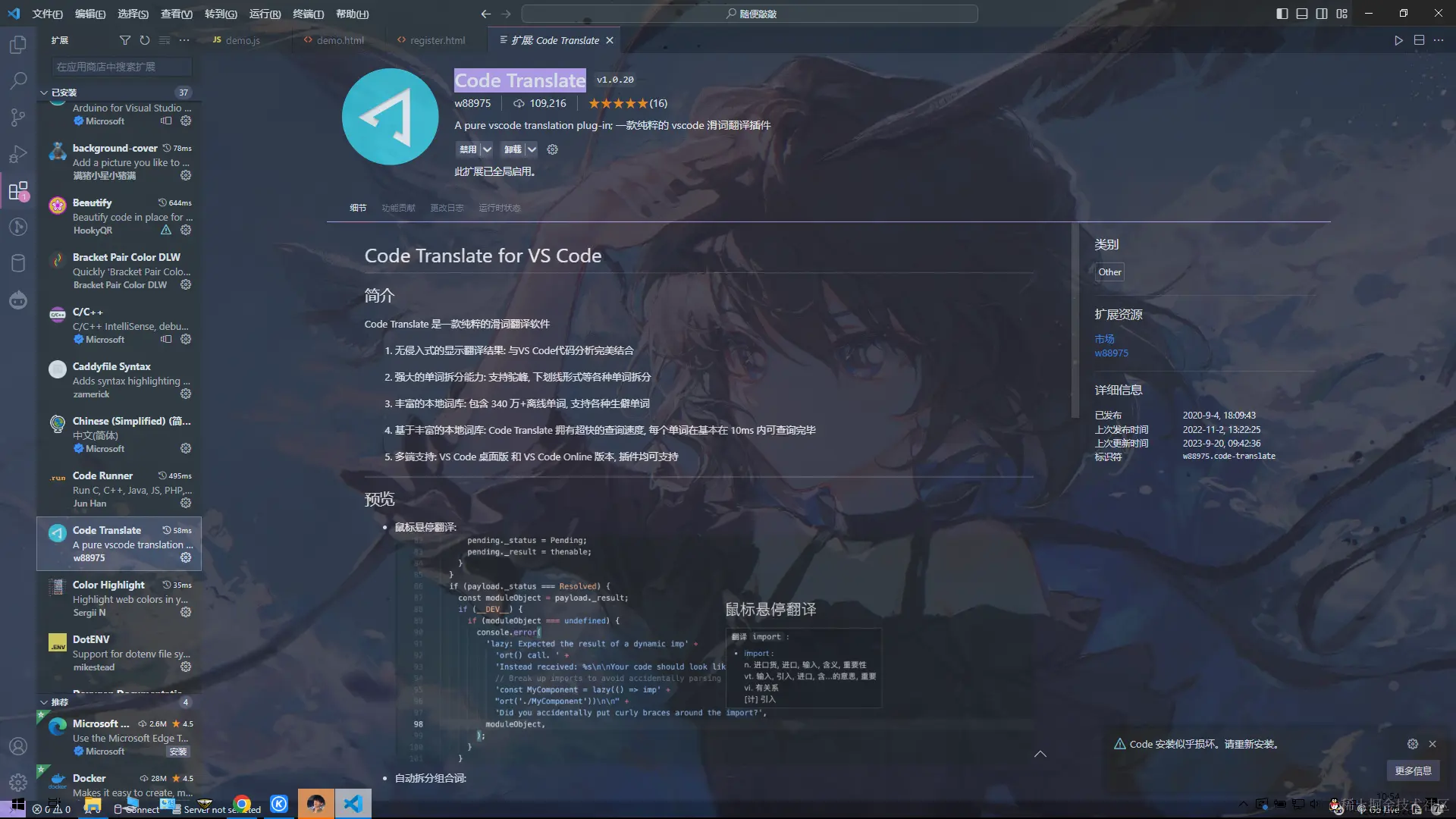
Task: Click the Other category tag
Action: 1109,272
